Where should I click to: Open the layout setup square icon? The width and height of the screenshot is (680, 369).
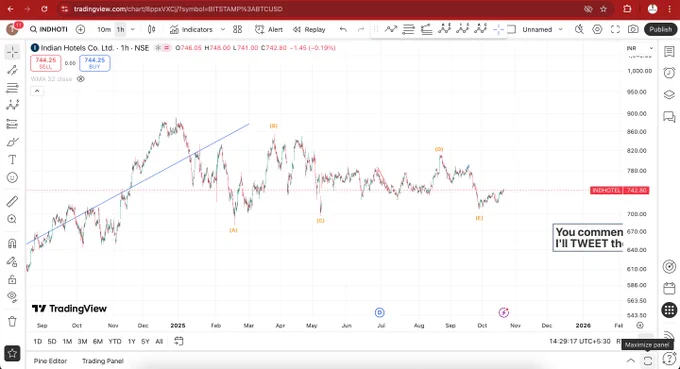tap(512, 29)
